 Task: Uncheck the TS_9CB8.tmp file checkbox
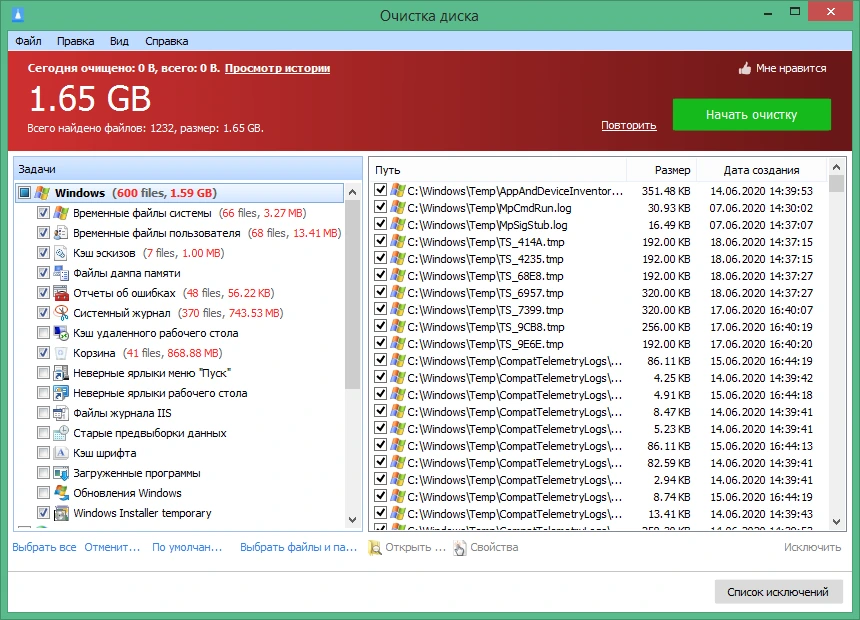click(x=381, y=326)
